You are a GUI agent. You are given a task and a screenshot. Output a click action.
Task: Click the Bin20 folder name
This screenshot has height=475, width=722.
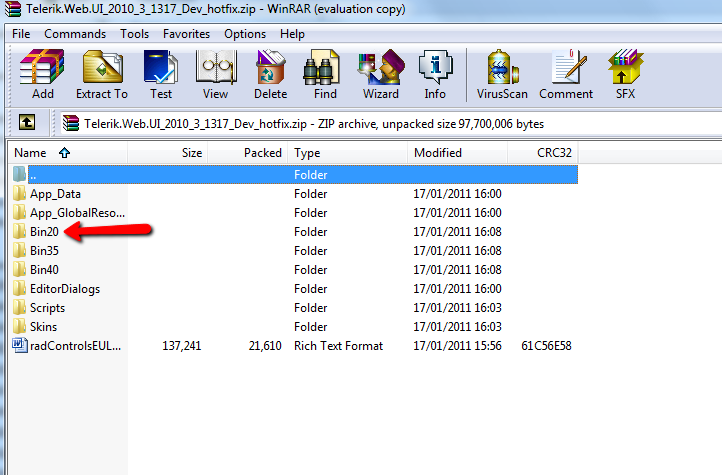click(44, 232)
